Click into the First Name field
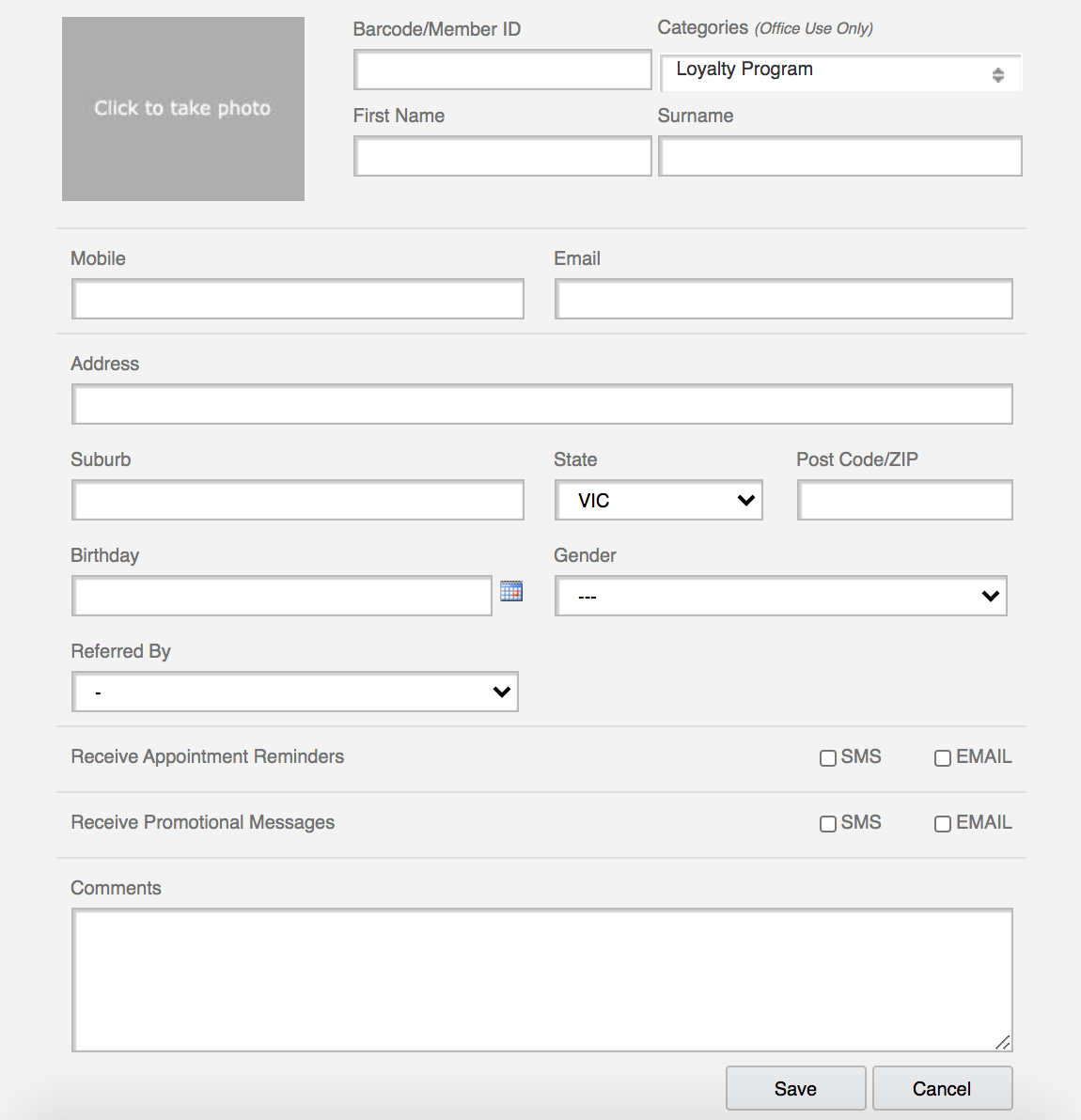 (x=502, y=156)
